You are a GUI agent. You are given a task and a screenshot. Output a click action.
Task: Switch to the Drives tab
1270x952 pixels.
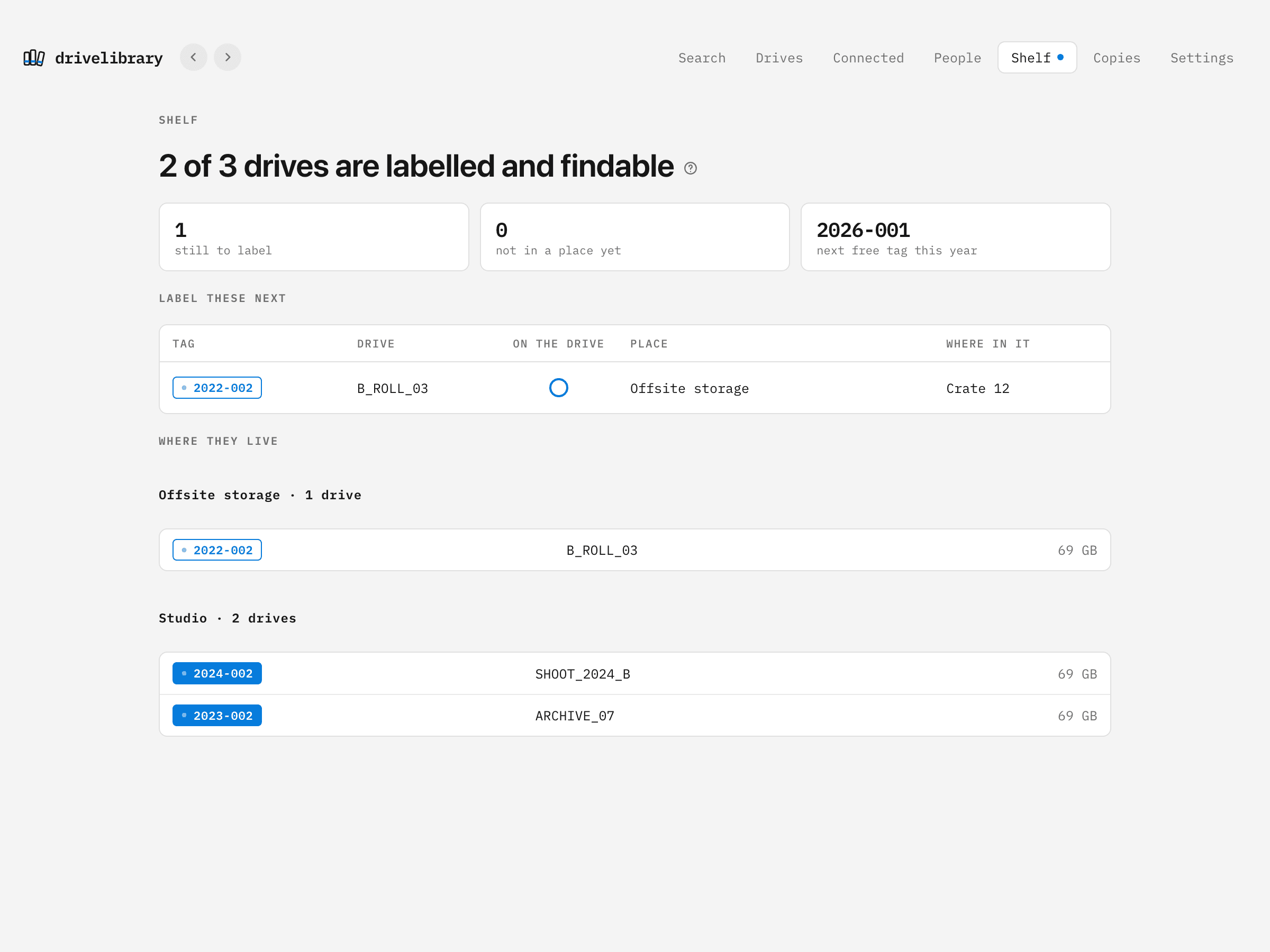[x=779, y=58]
